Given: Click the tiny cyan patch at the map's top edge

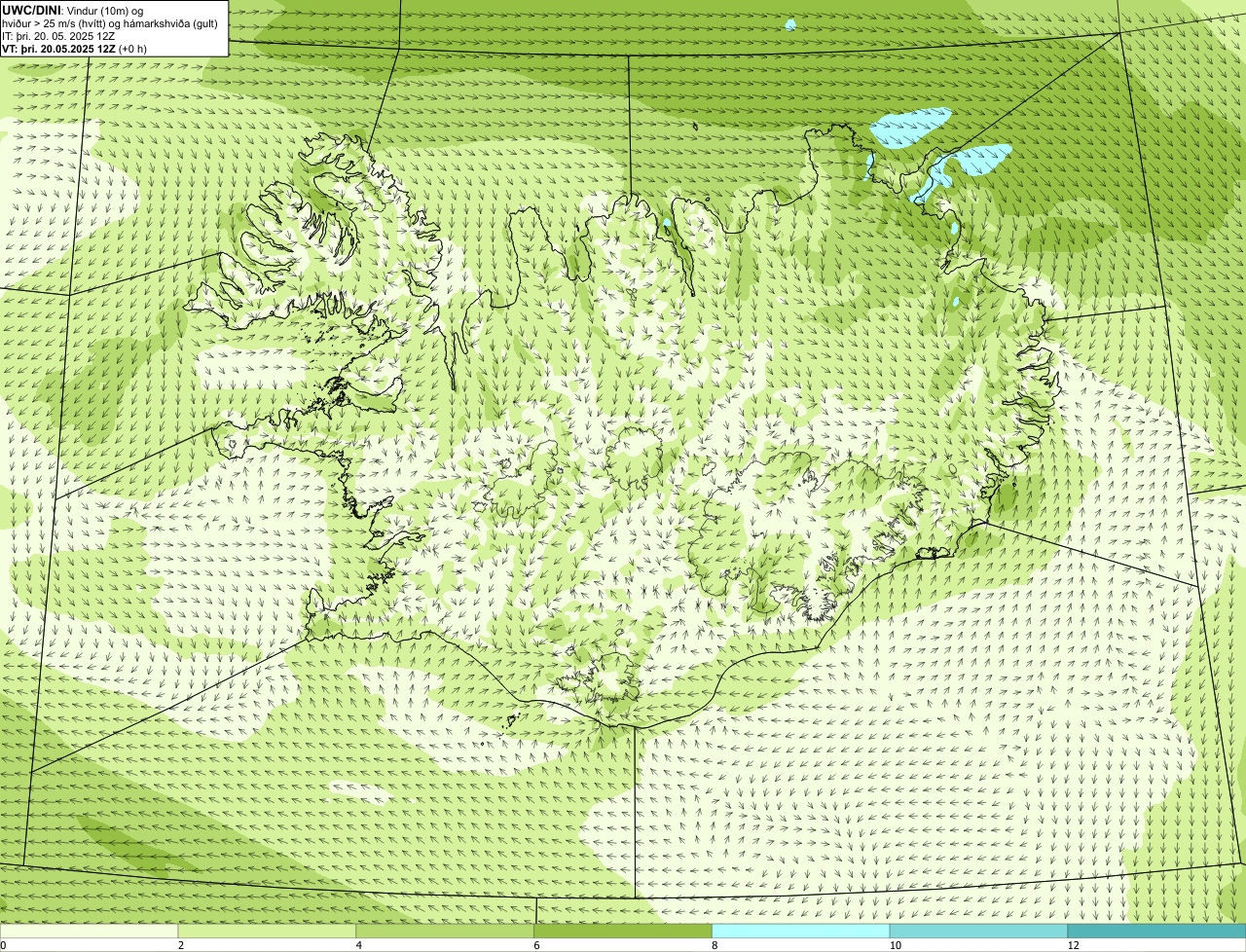Looking at the screenshot, I should click(790, 23).
